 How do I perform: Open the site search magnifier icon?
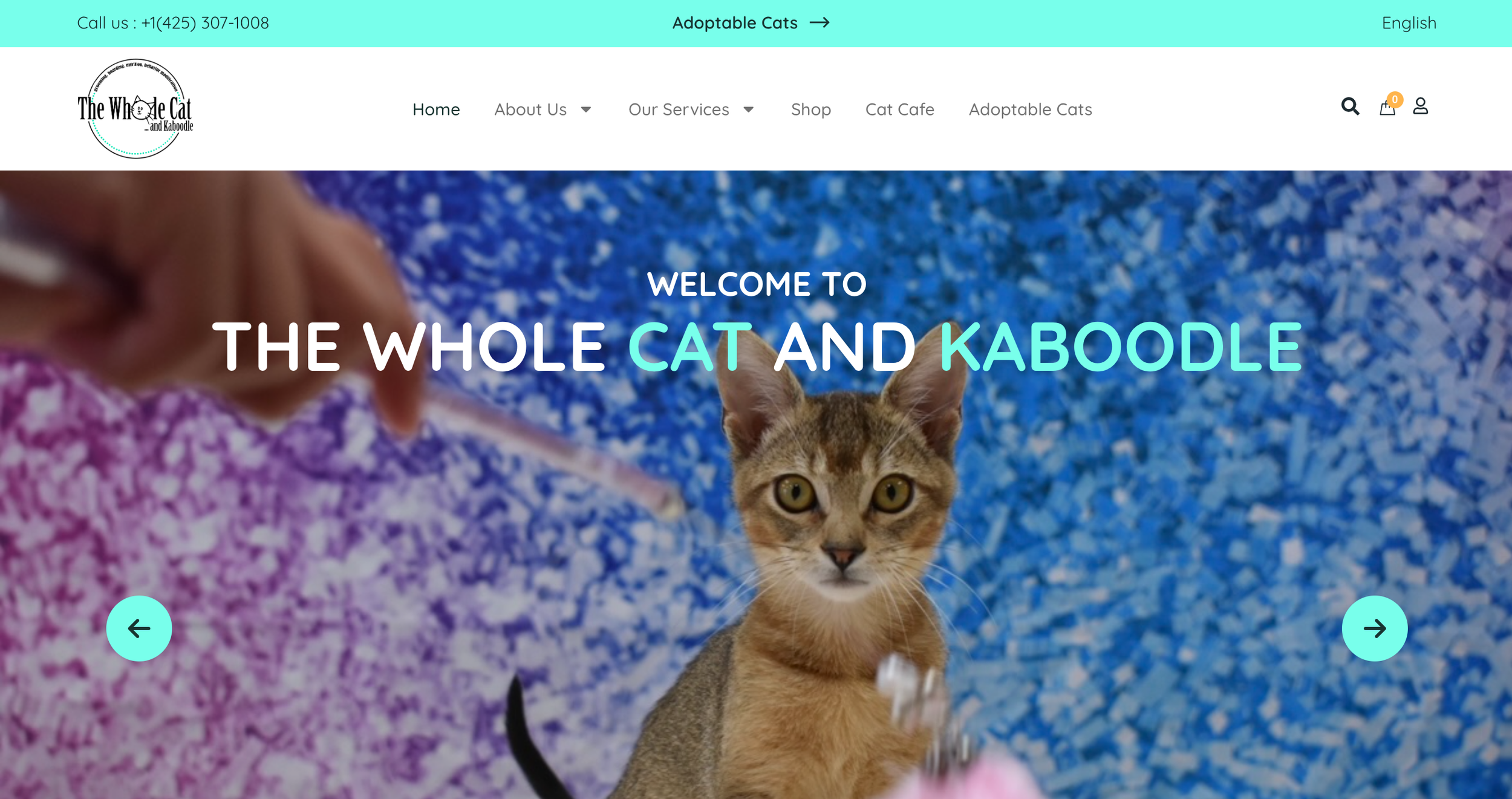[x=1350, y=106]
